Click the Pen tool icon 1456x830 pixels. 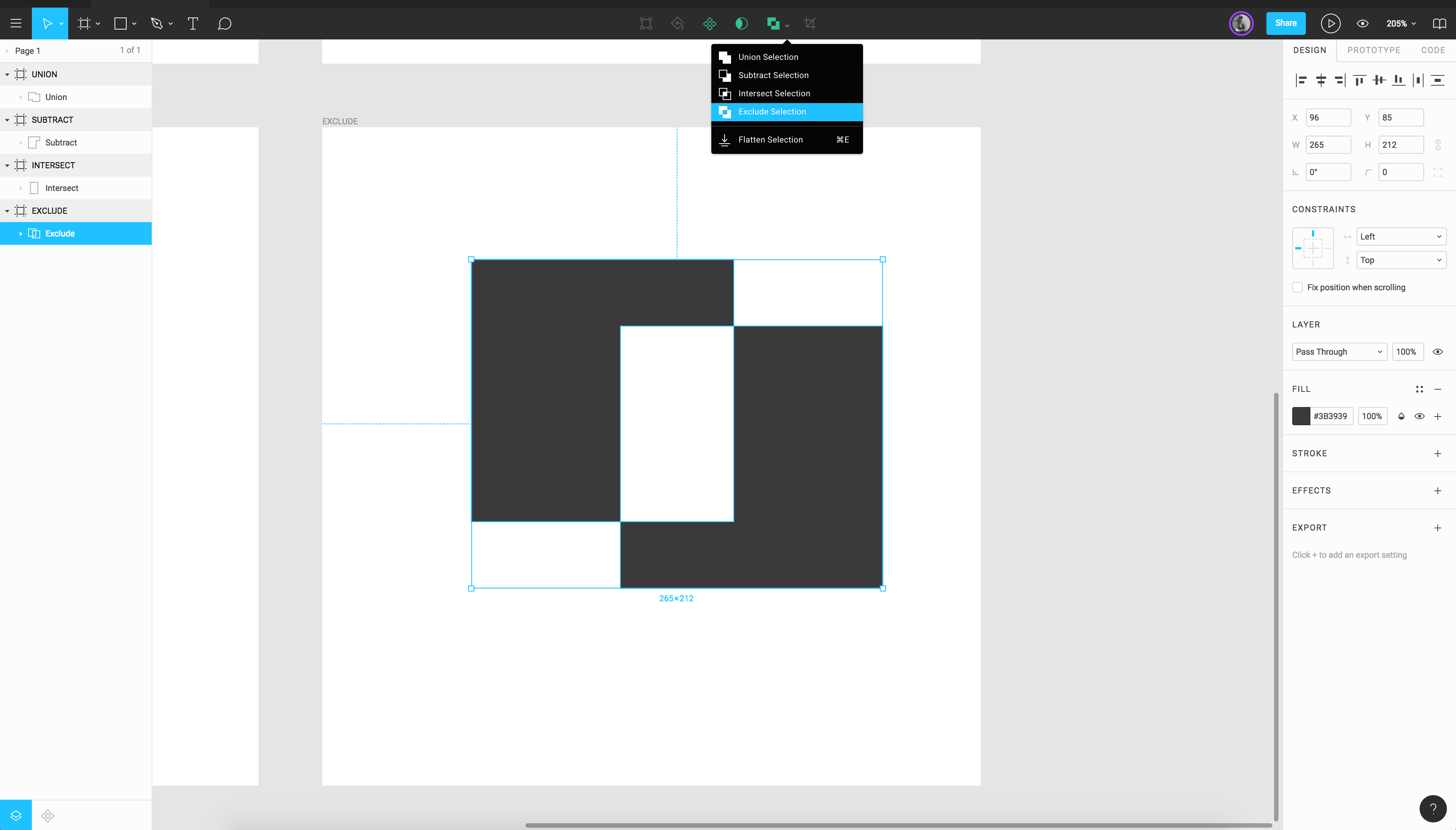tap(156, 23)
